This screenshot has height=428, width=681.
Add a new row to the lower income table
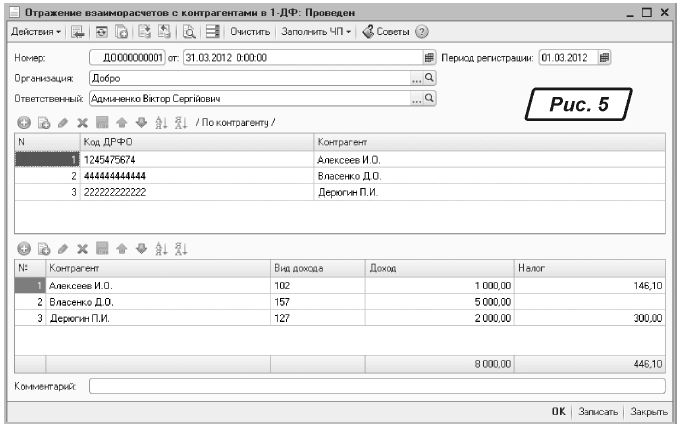point(24,249)
